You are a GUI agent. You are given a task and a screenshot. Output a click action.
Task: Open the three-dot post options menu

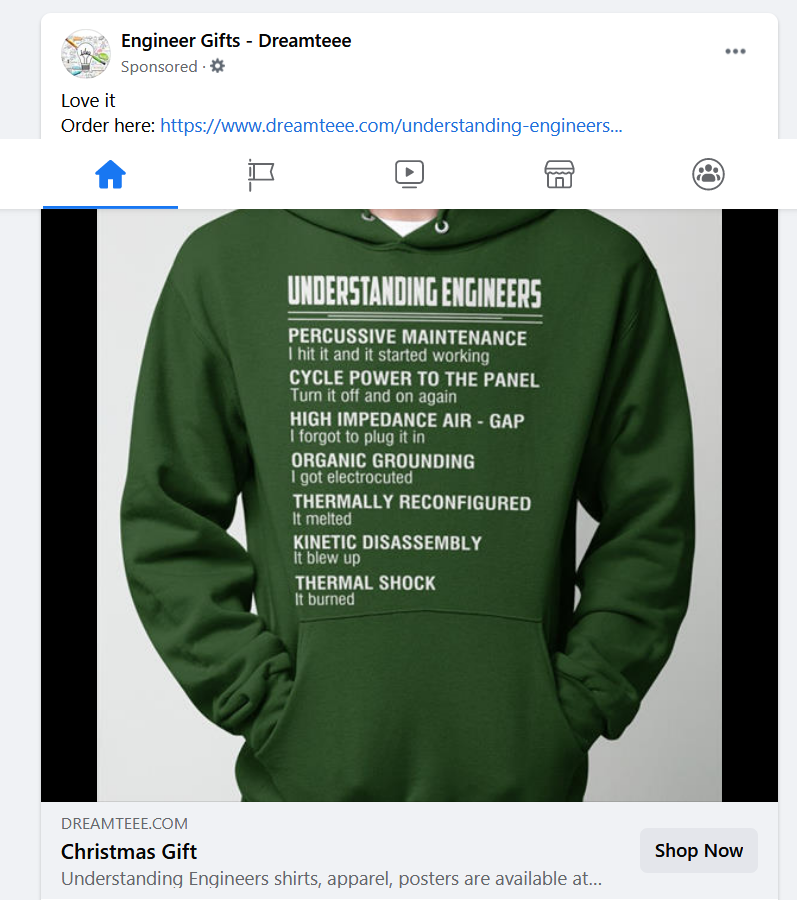tap(735, 52)
